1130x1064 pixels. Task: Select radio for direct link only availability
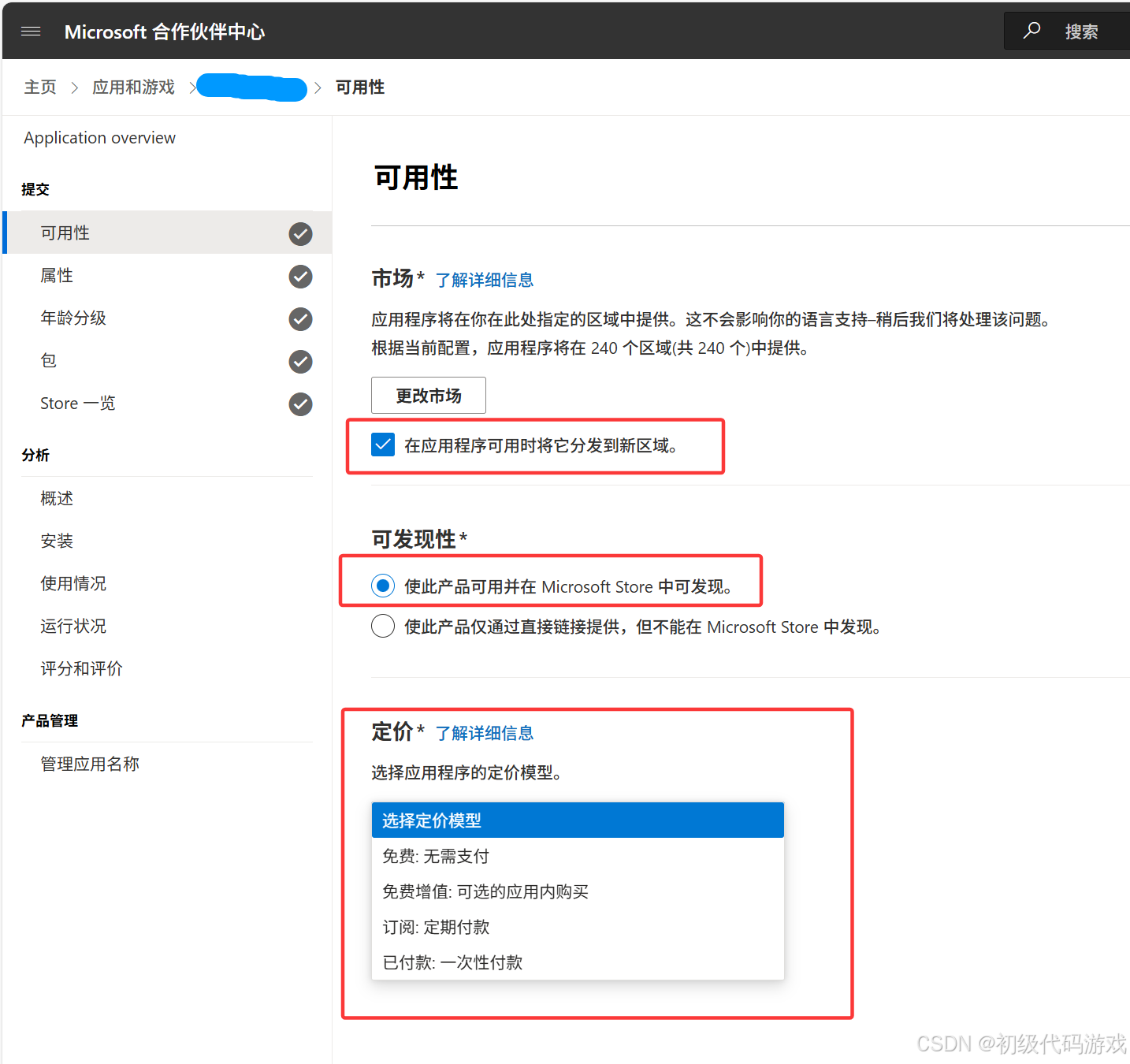pos(383,626)
